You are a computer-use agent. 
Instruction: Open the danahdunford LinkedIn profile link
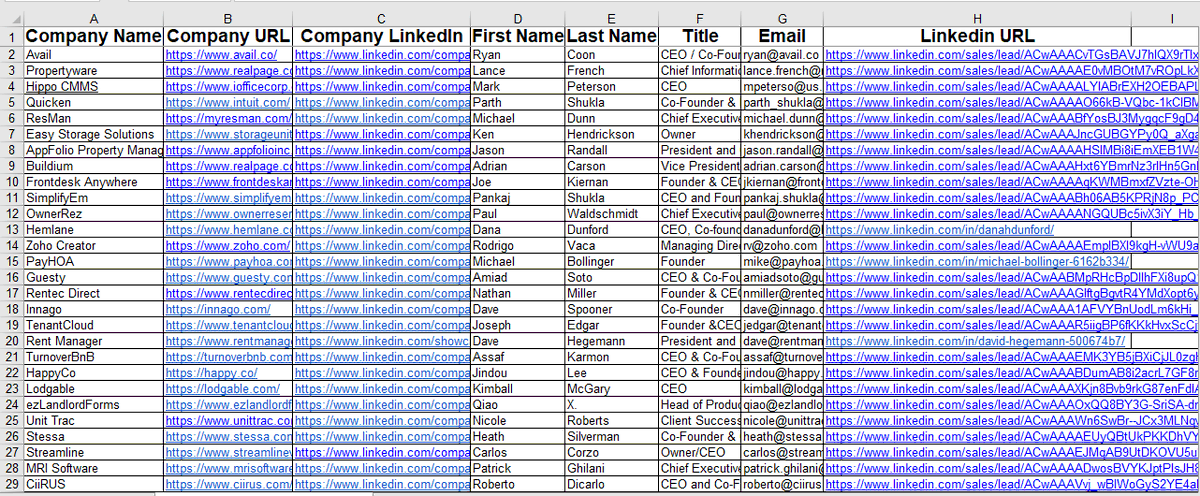(940, 230)
